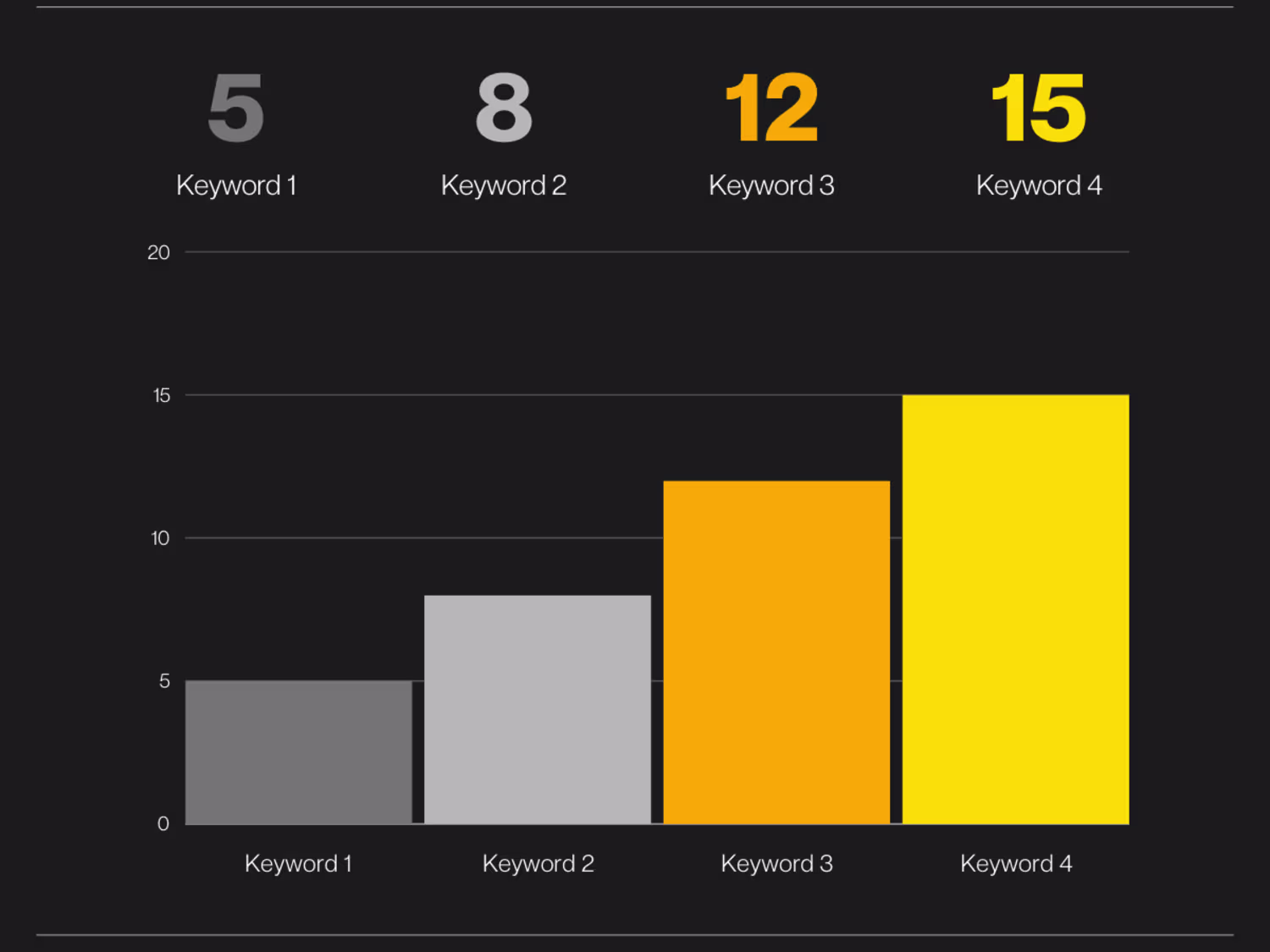This screenshot has width=1270, height=952.
Task: Select the yellow Keyword 4 bar
Action: pyautogui.click(x=1015, y=609)
